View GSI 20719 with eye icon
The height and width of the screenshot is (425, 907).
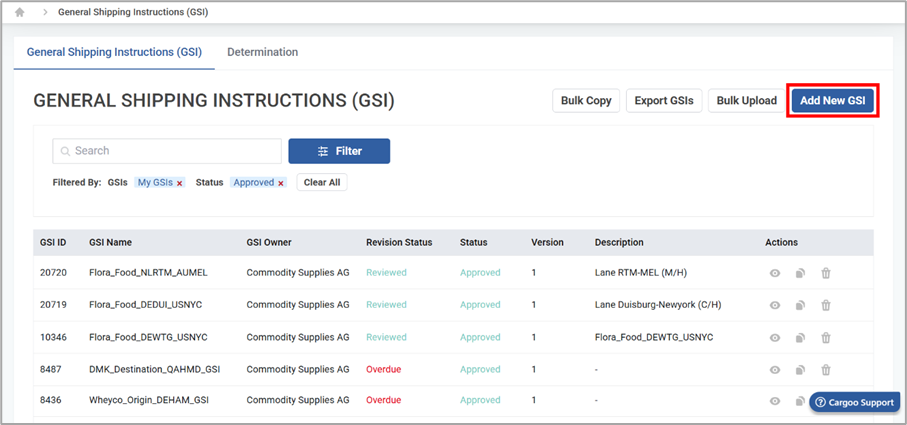775,305
